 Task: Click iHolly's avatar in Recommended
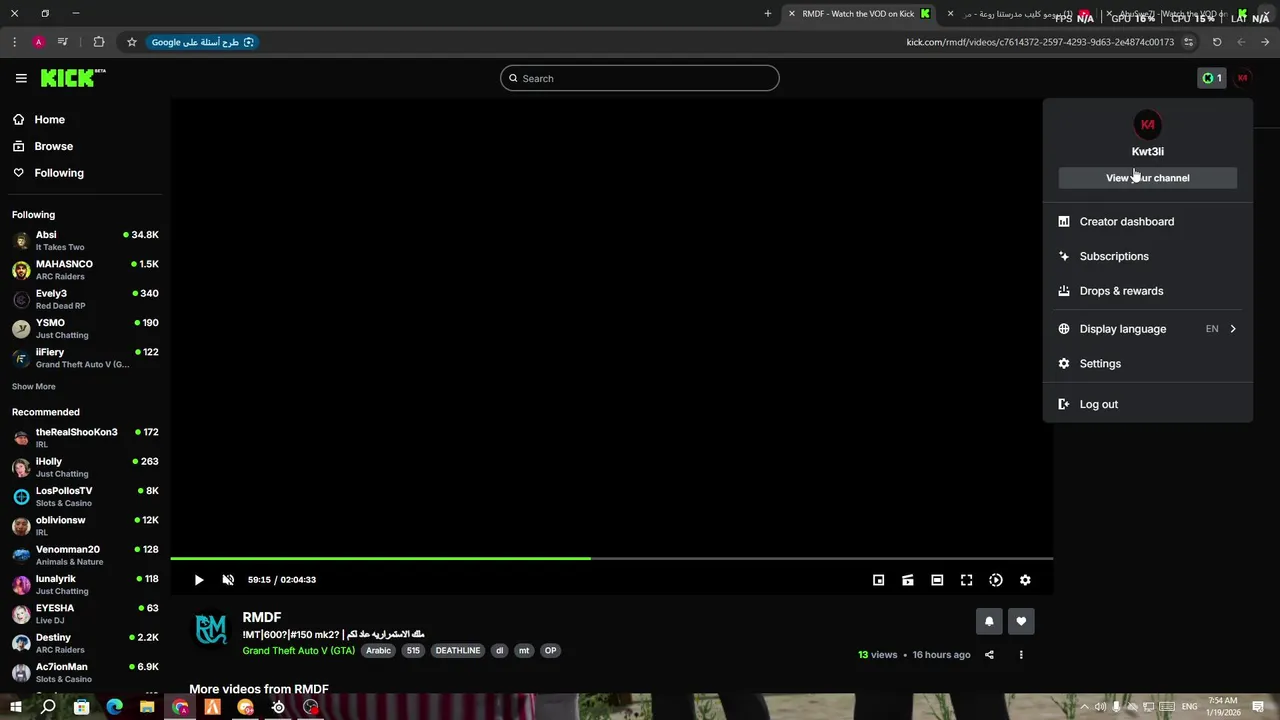coord(21,467)
